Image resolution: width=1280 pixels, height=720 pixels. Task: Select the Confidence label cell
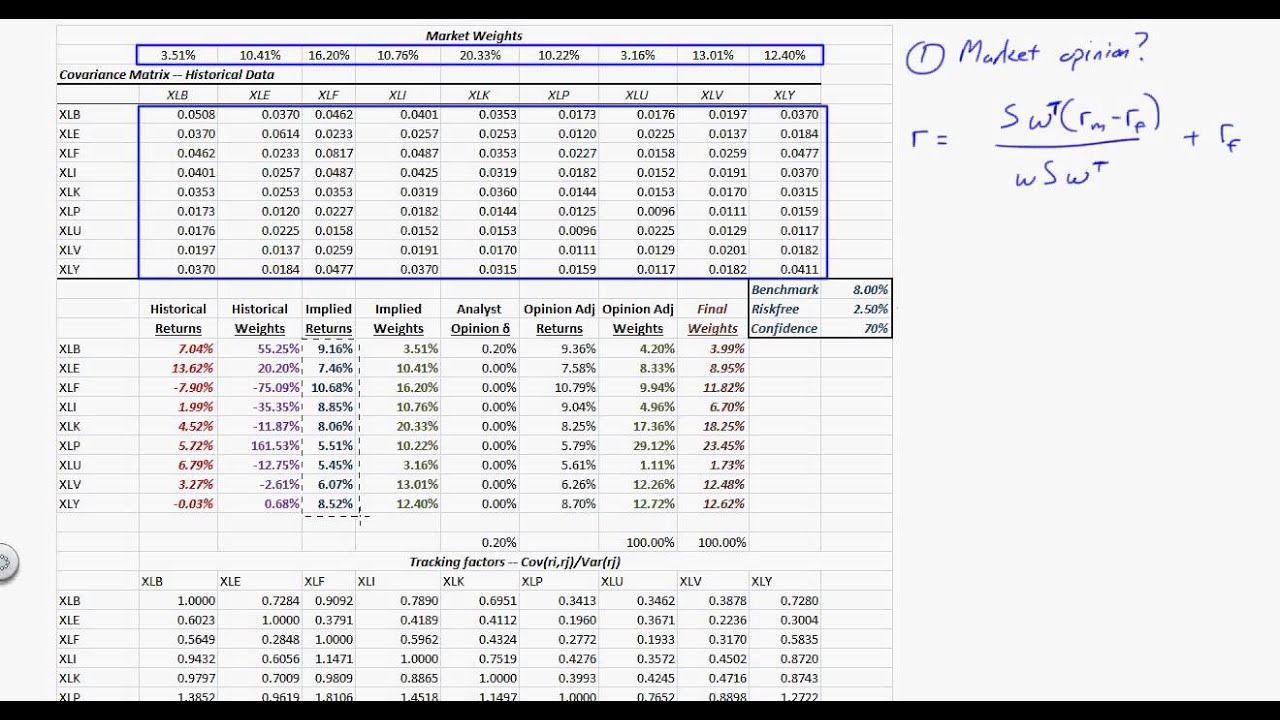[x=784, y=328]
